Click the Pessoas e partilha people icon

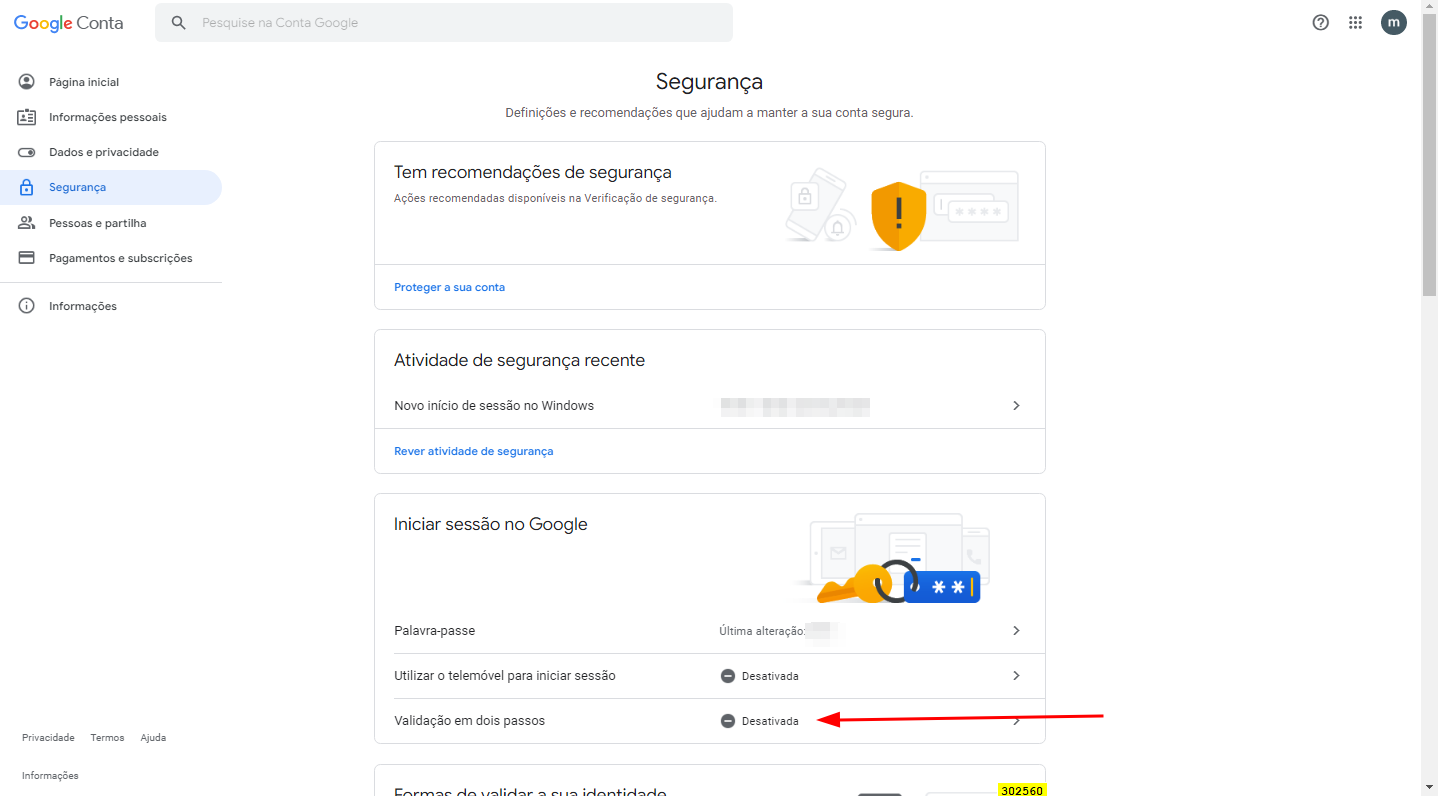27,223
